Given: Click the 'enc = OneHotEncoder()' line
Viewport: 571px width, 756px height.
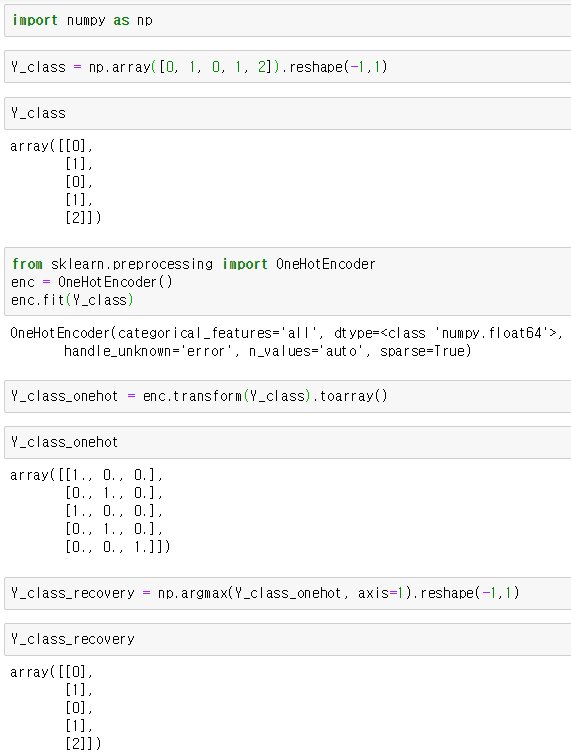Looking at the screenshot, I should [x=92, y=282].
